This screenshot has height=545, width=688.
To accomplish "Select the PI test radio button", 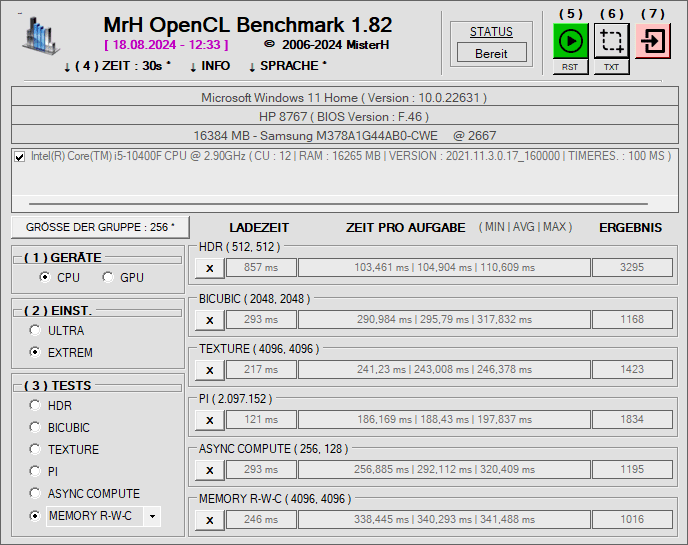I will 35,471.
